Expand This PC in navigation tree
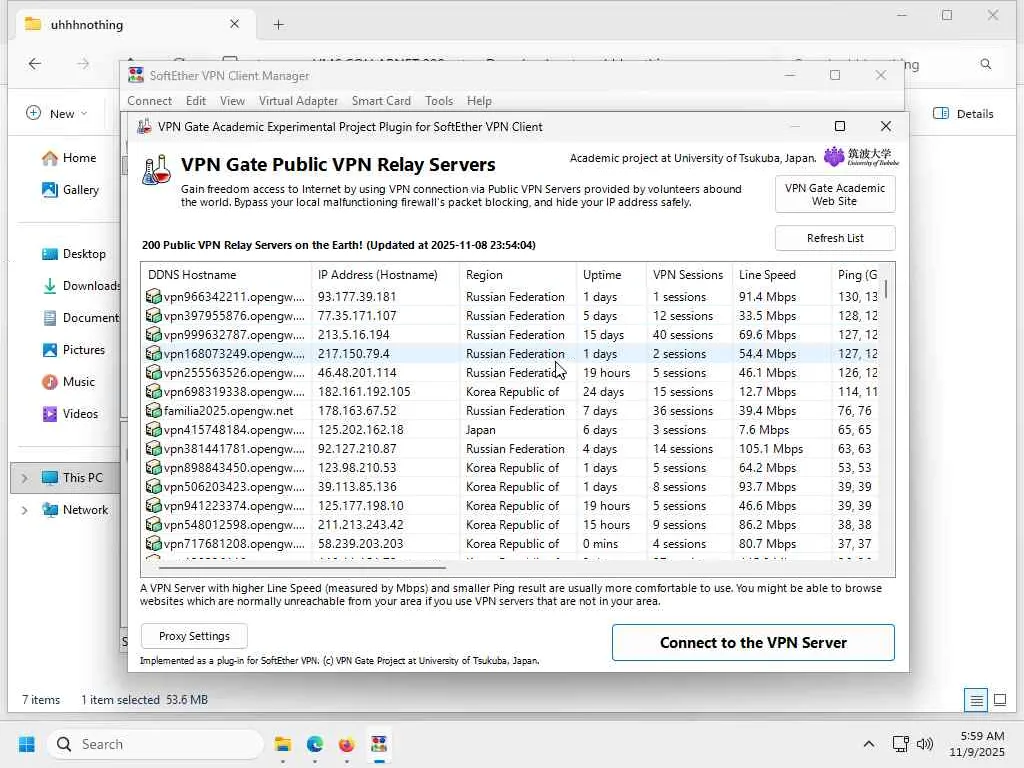The height and width of the screenshot is (768, 1024). pos(24,478)
